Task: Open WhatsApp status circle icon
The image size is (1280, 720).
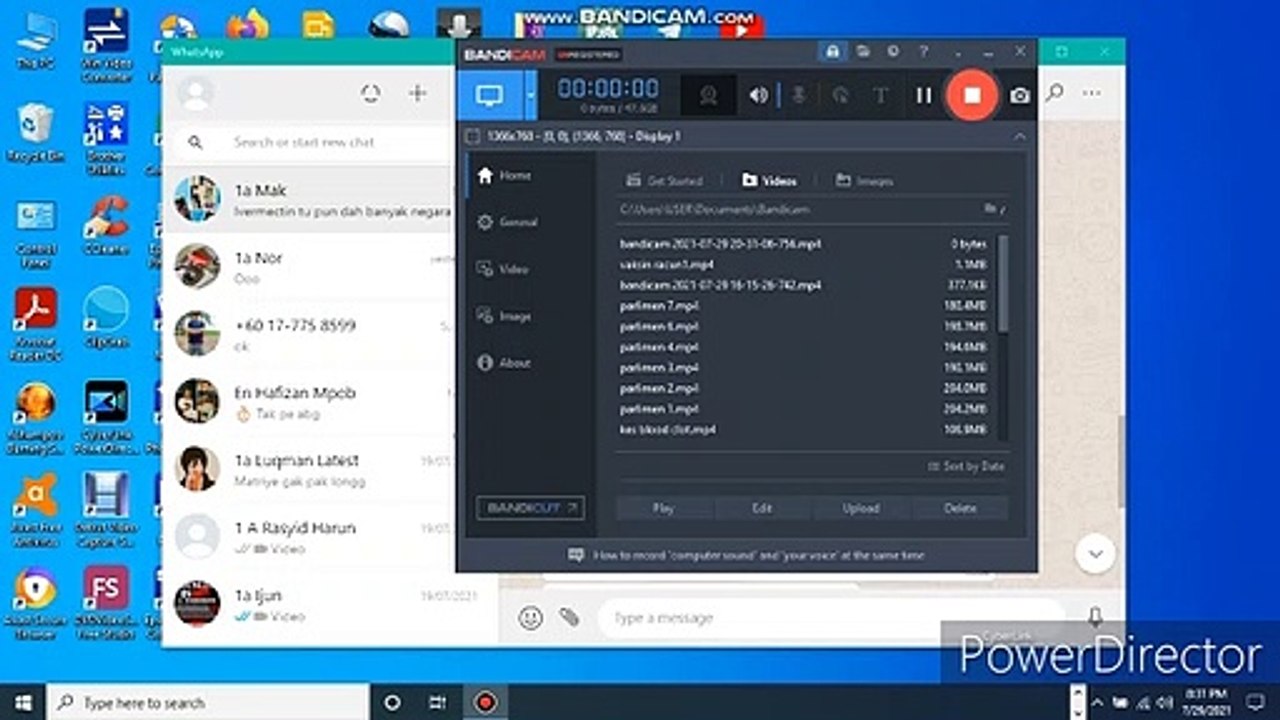Action: [x=371, y=94]
